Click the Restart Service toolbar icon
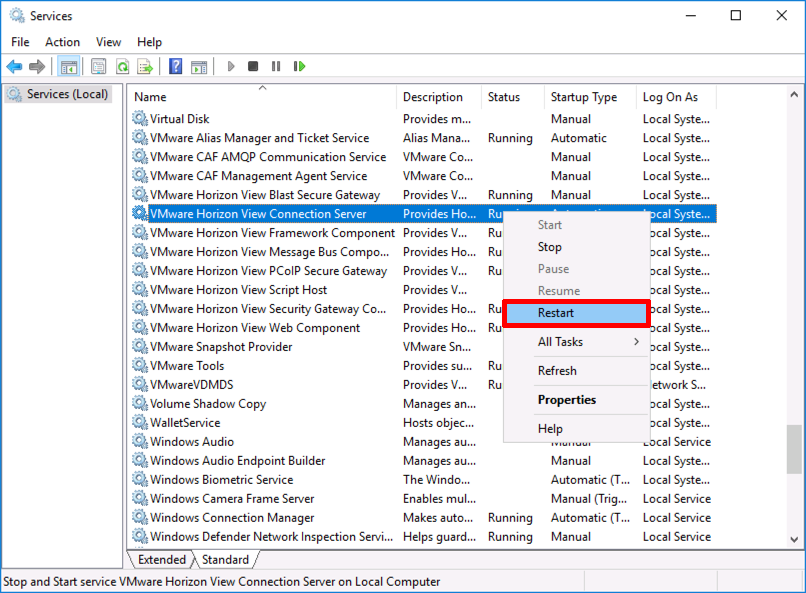 (299, 66)
